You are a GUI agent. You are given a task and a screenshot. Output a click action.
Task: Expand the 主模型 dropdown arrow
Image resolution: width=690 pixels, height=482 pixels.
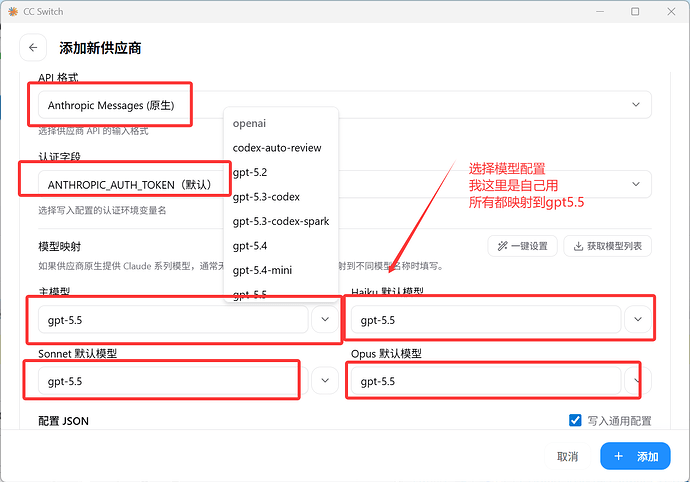click(x=325, y=320)
